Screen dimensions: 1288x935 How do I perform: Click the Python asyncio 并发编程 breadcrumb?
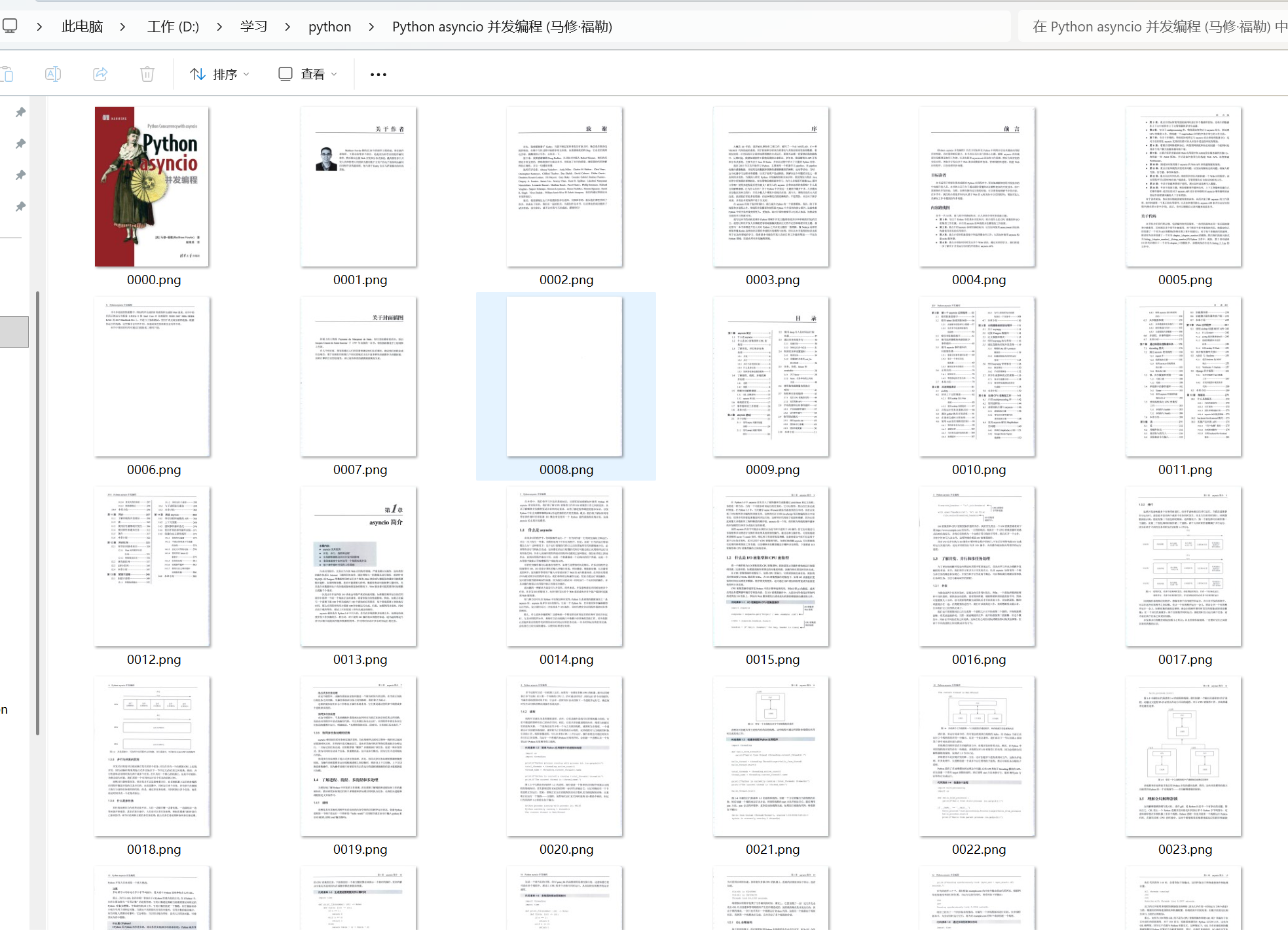(502, 27)
